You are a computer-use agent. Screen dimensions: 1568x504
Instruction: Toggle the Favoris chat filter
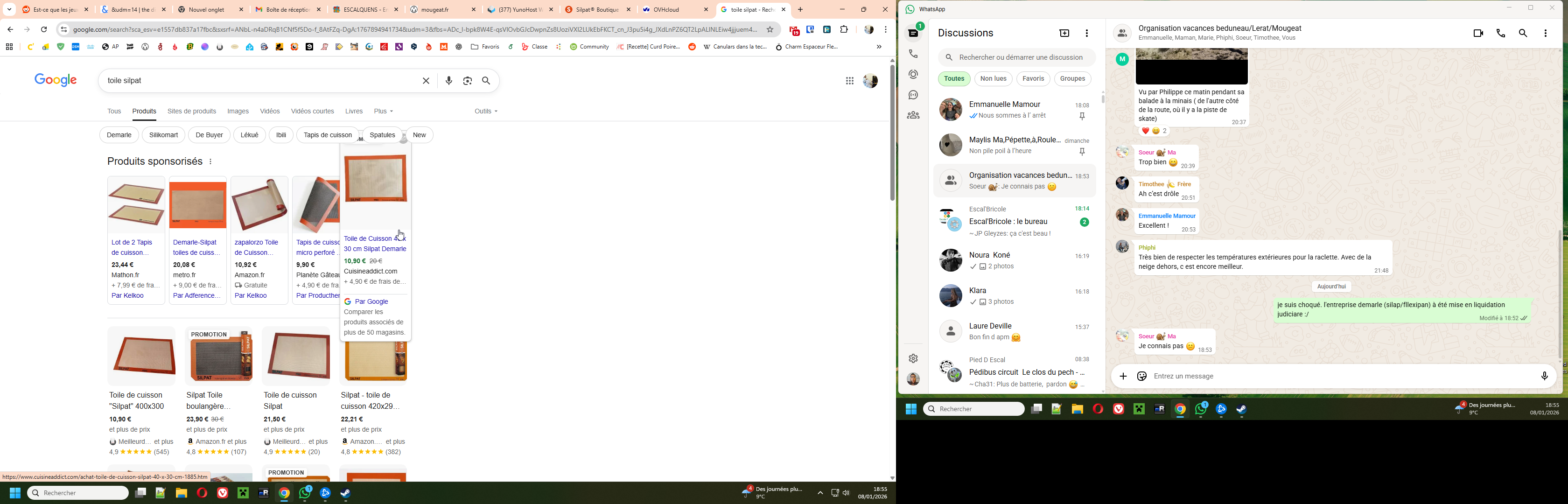pyautogui.click(x=1033, y=79)
